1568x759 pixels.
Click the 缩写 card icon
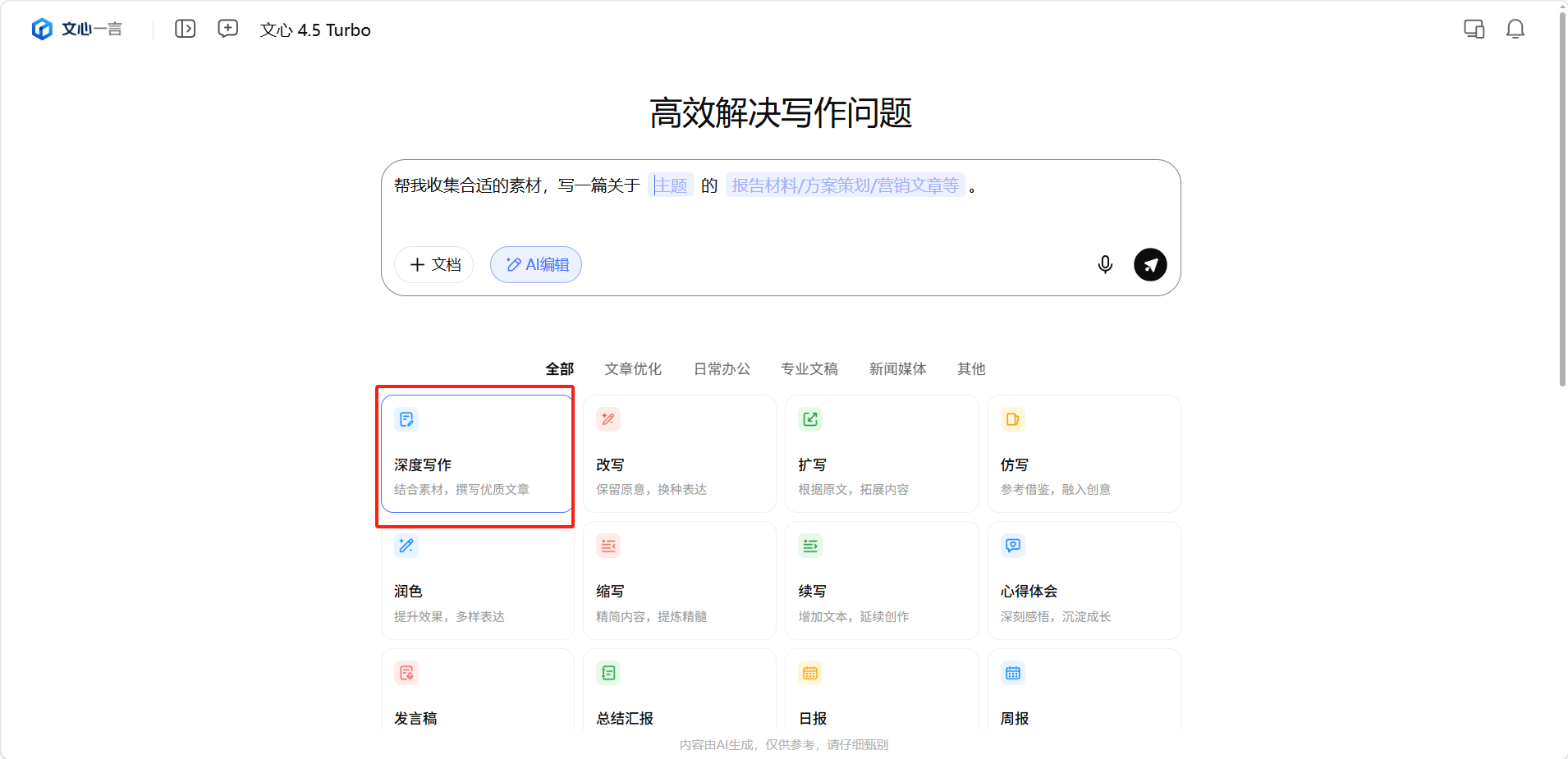click(608, 546)
